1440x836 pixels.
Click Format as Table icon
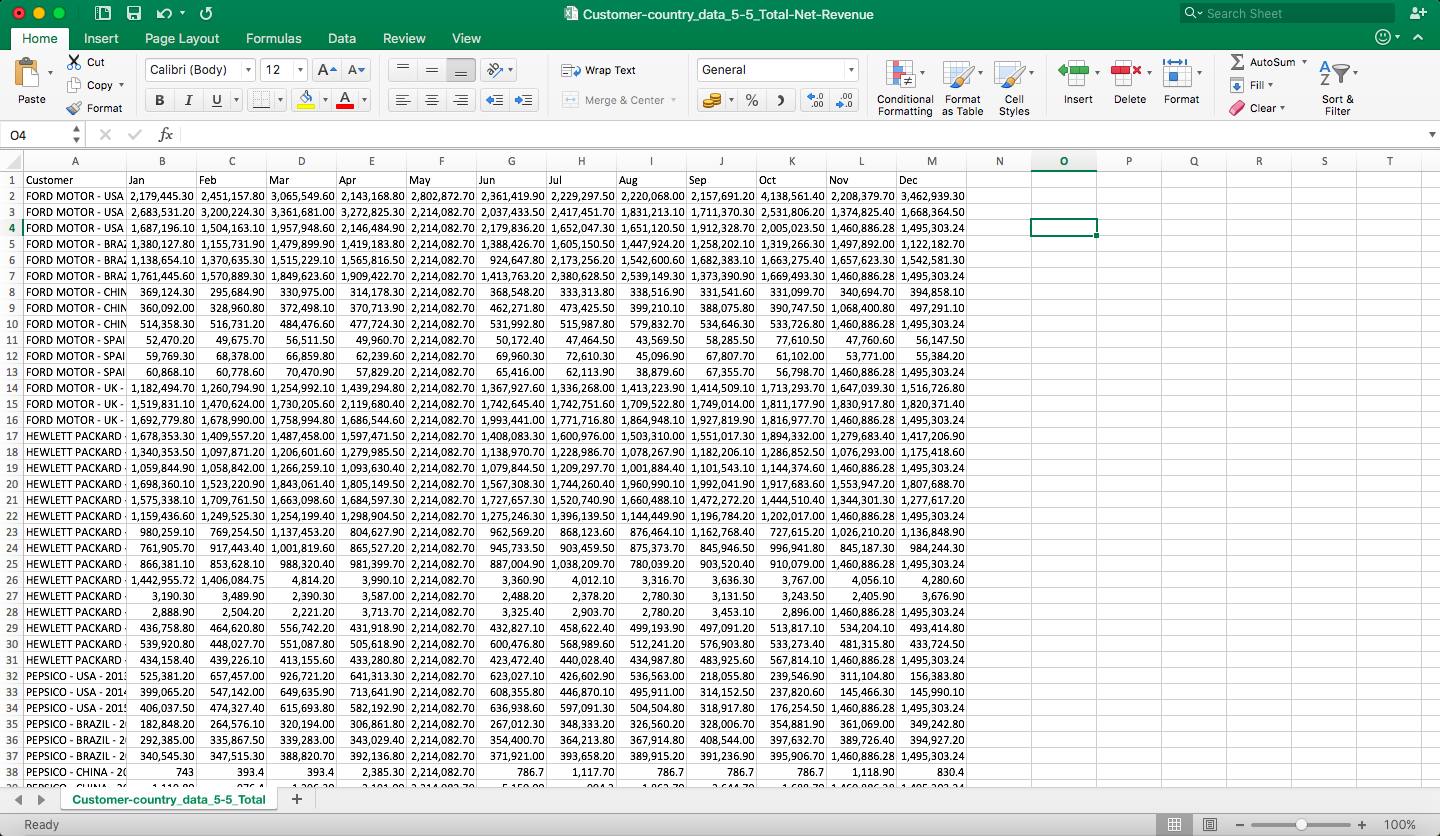click(958, 75)
